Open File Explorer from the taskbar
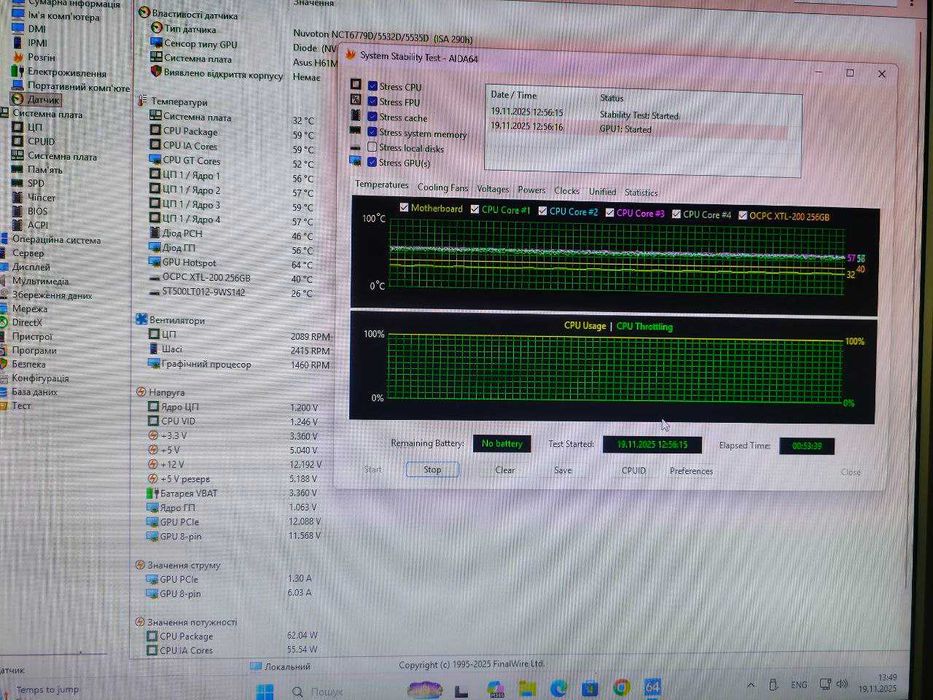 pos(527,689)
